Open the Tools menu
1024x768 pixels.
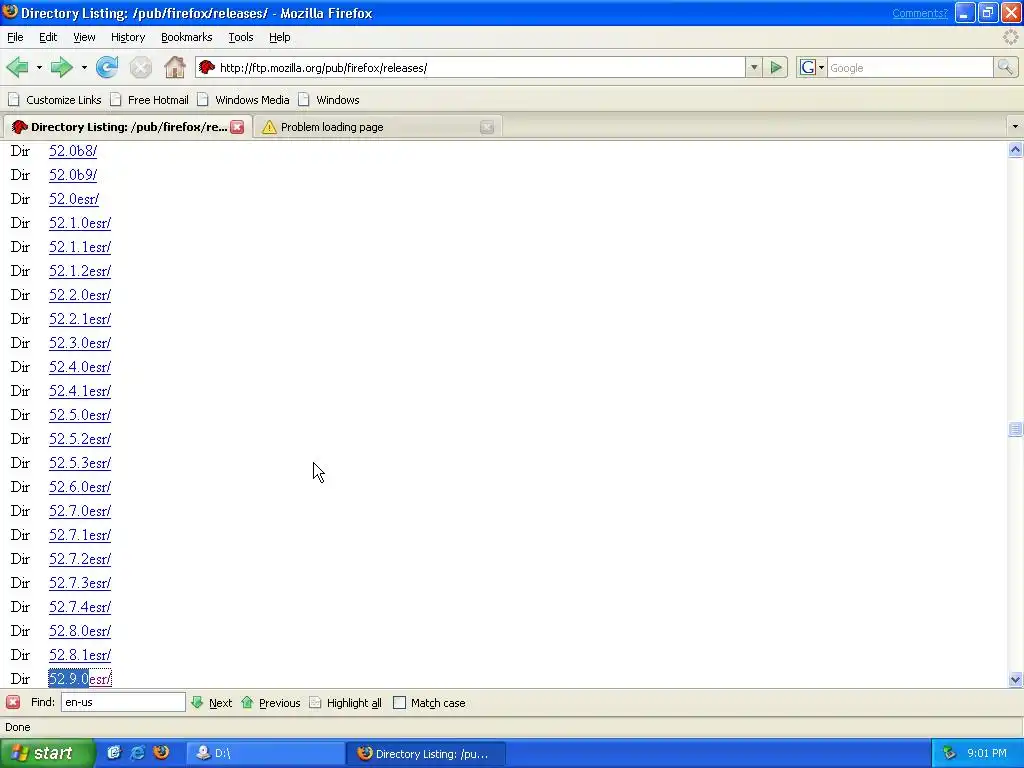click(240, 37)
